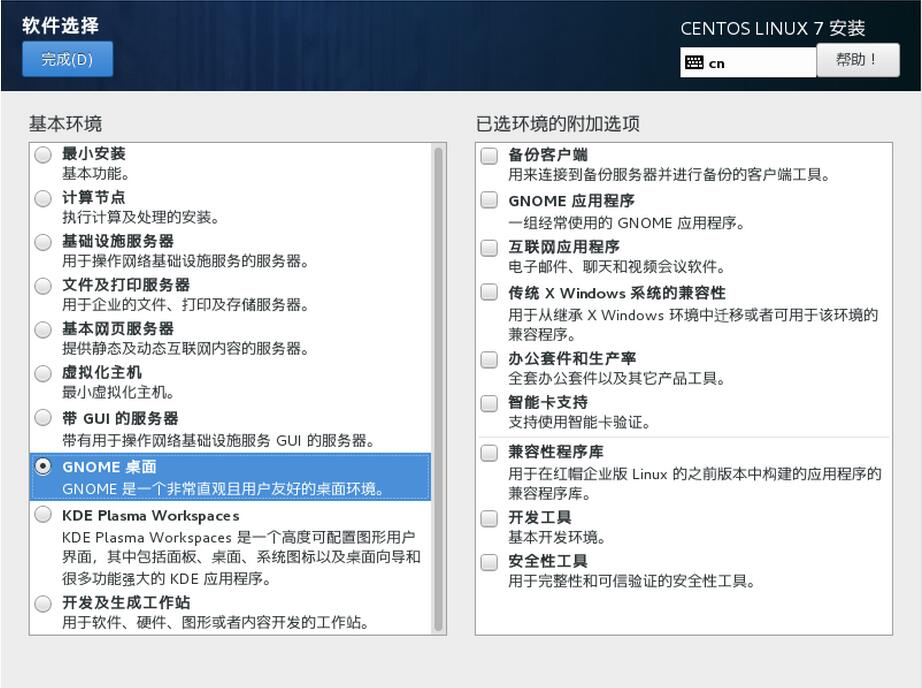The width and height of the screenshot is (922, 688).
Task: Enable the 兼容性程序库 checkbox
Action: click(x=489, y=452)
